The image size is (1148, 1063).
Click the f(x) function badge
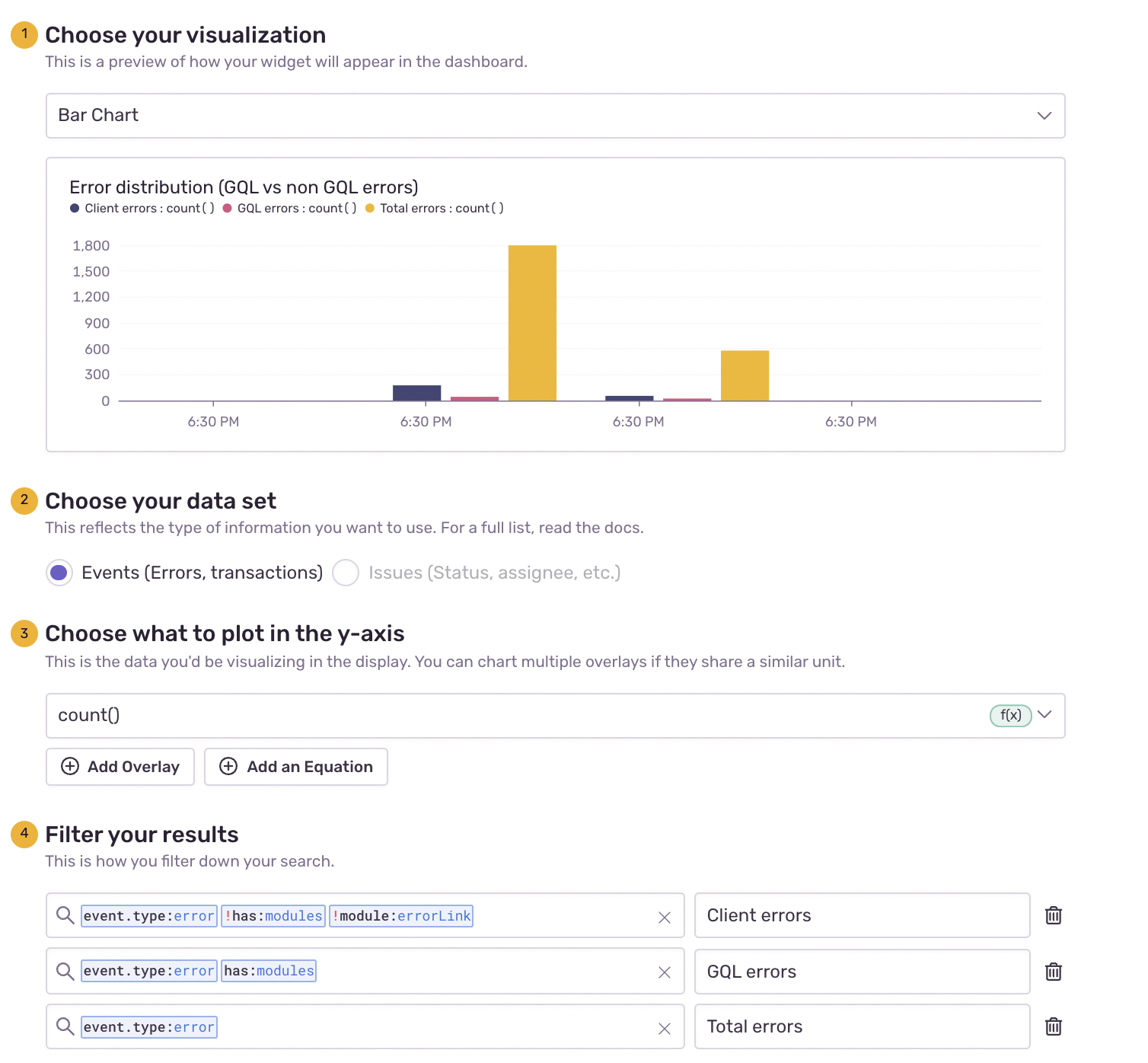1009,715
